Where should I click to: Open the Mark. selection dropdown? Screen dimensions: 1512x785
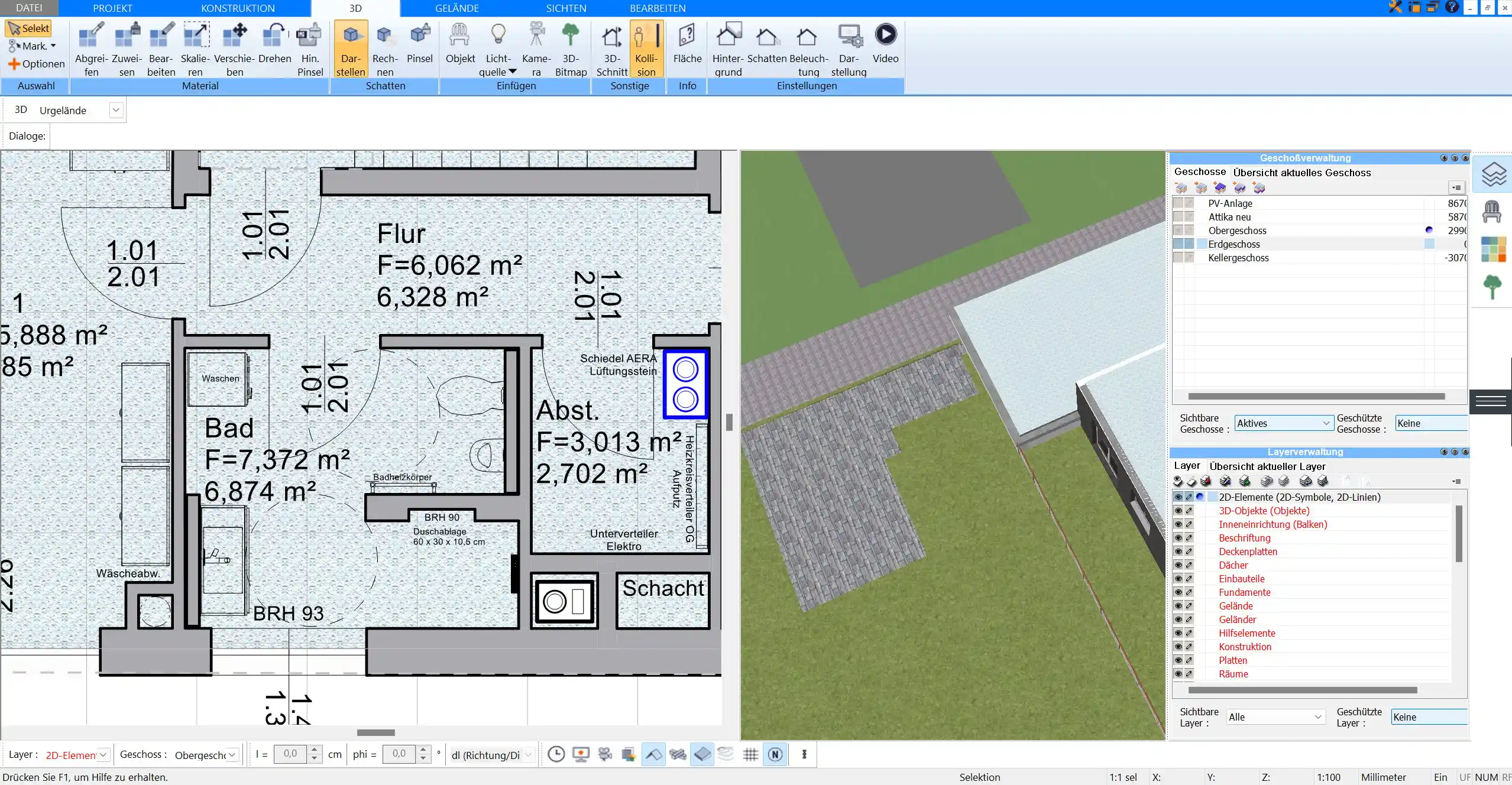point(53,46)
